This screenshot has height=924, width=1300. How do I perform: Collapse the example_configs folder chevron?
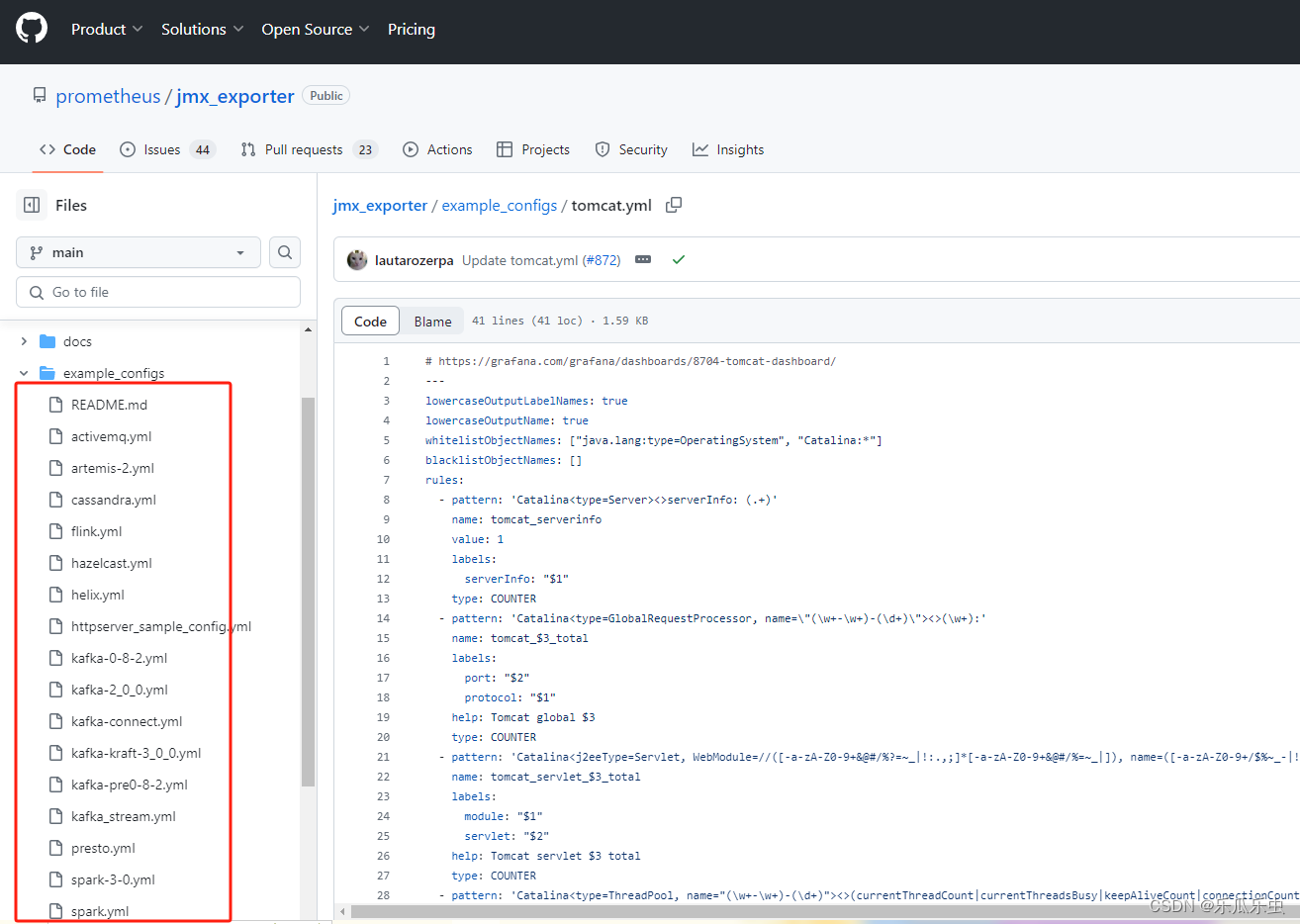point(24,373)
